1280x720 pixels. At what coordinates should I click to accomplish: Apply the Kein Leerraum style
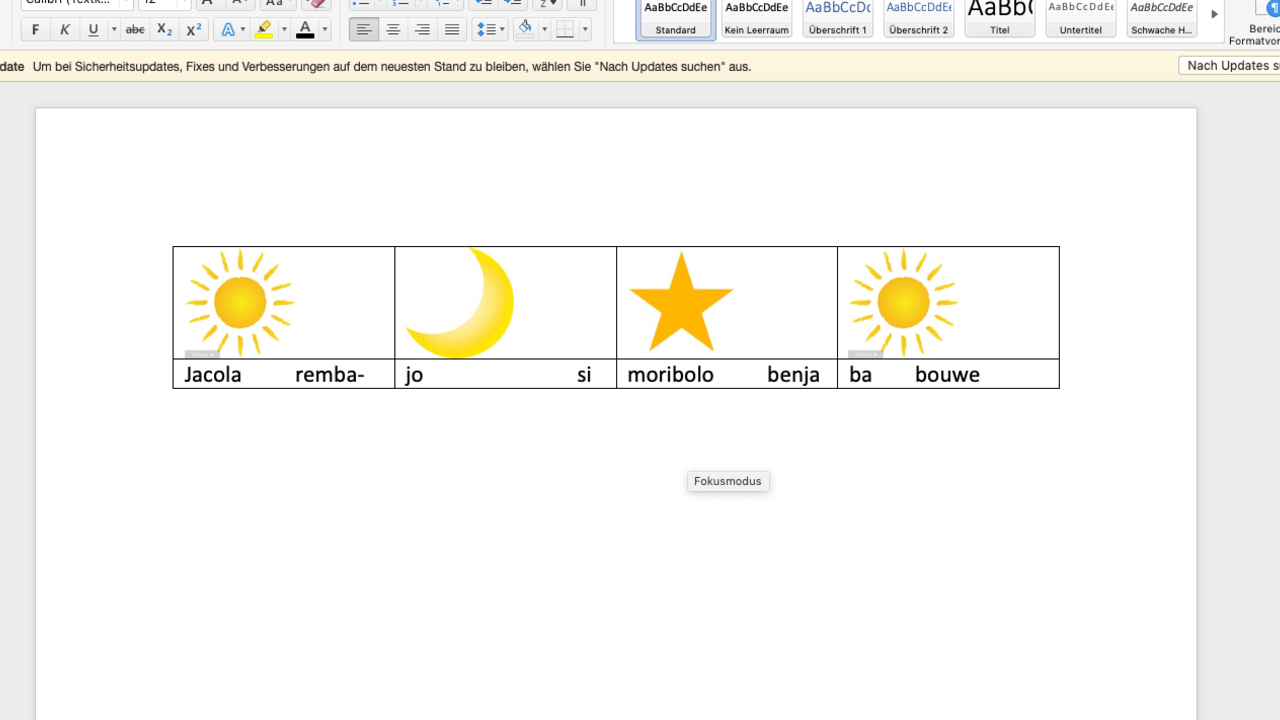tap(756, 18)
